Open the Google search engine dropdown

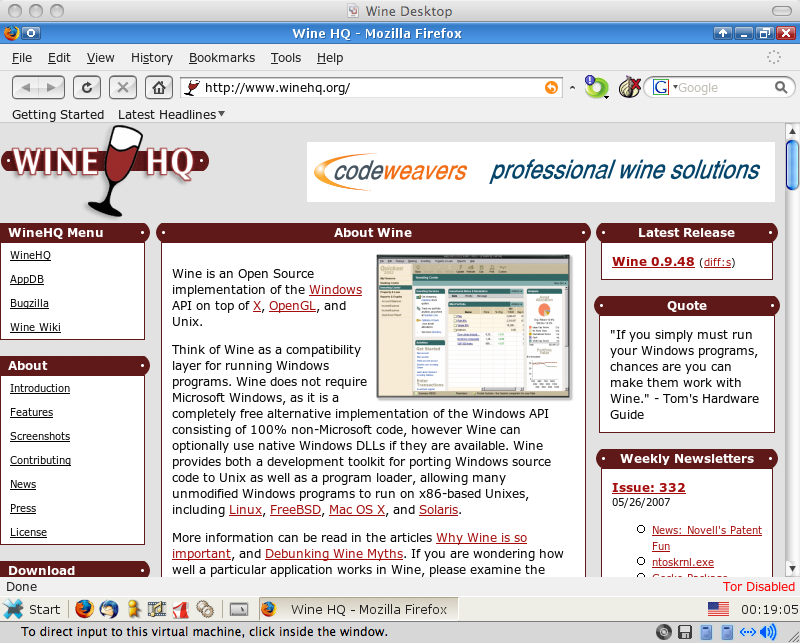coord(665,88)
